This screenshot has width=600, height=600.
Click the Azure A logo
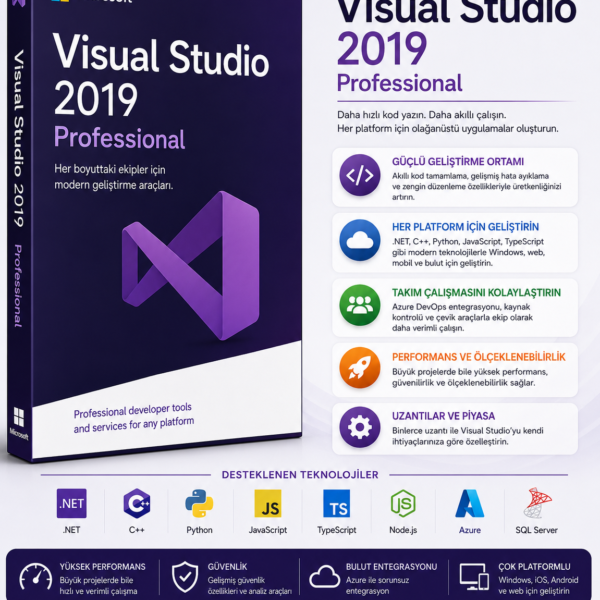470,503
